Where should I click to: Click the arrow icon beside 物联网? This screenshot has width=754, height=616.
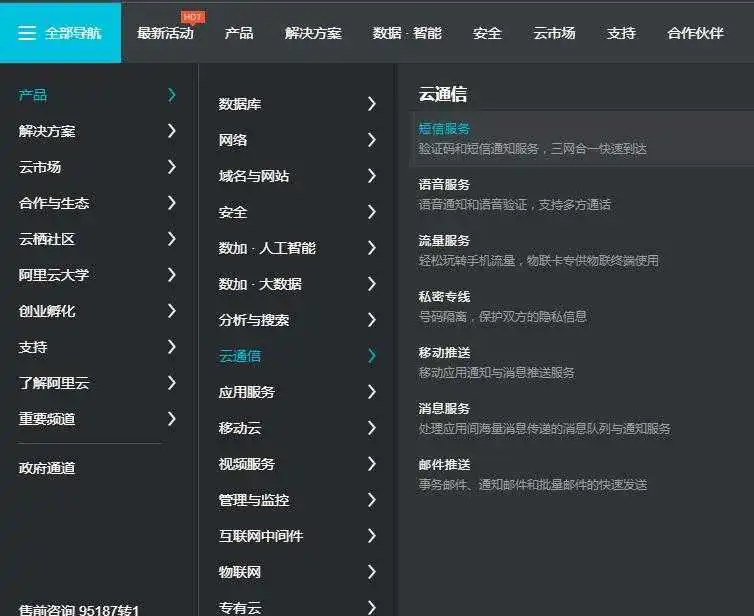click(371, 572)
